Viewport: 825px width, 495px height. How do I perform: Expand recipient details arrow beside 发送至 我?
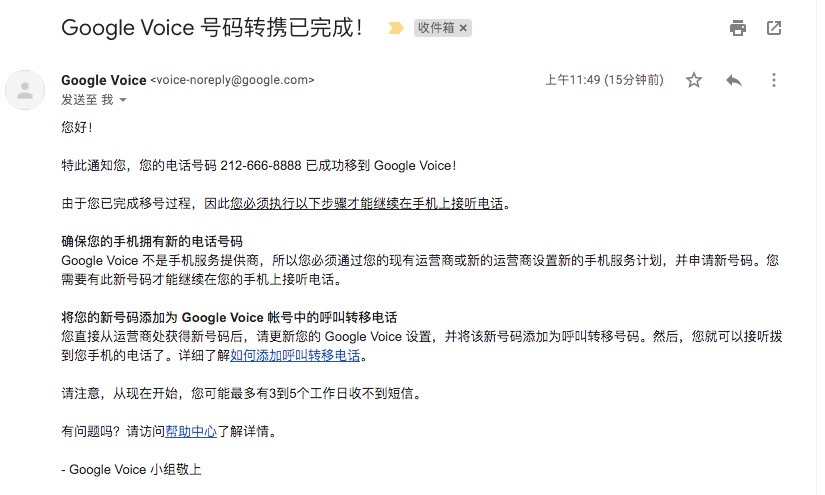(x=123, y=100)
